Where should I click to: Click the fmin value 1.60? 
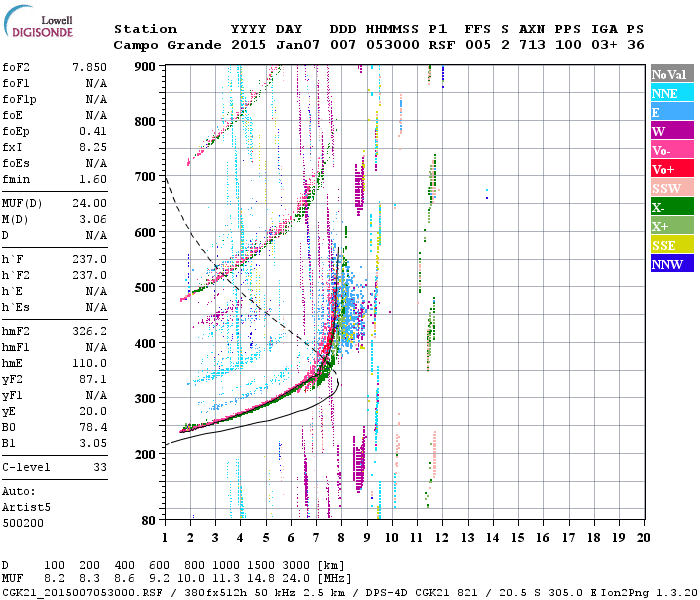93,179
